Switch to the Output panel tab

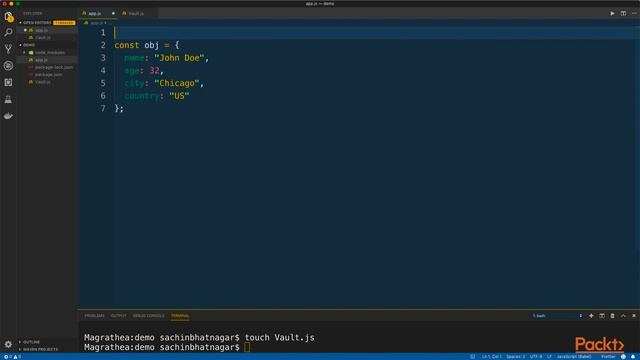[x=118, y=316]
